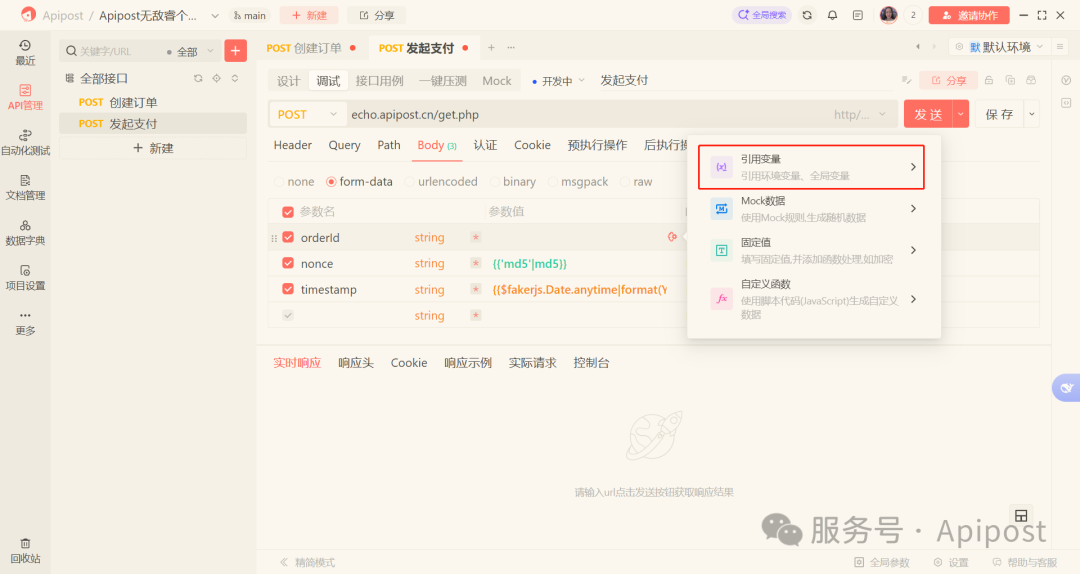The width and height of the screenshot is (1080, 574).
Task: Click the lock icon next to 分享
Action: pyautogui.click(x=989, y=80)
